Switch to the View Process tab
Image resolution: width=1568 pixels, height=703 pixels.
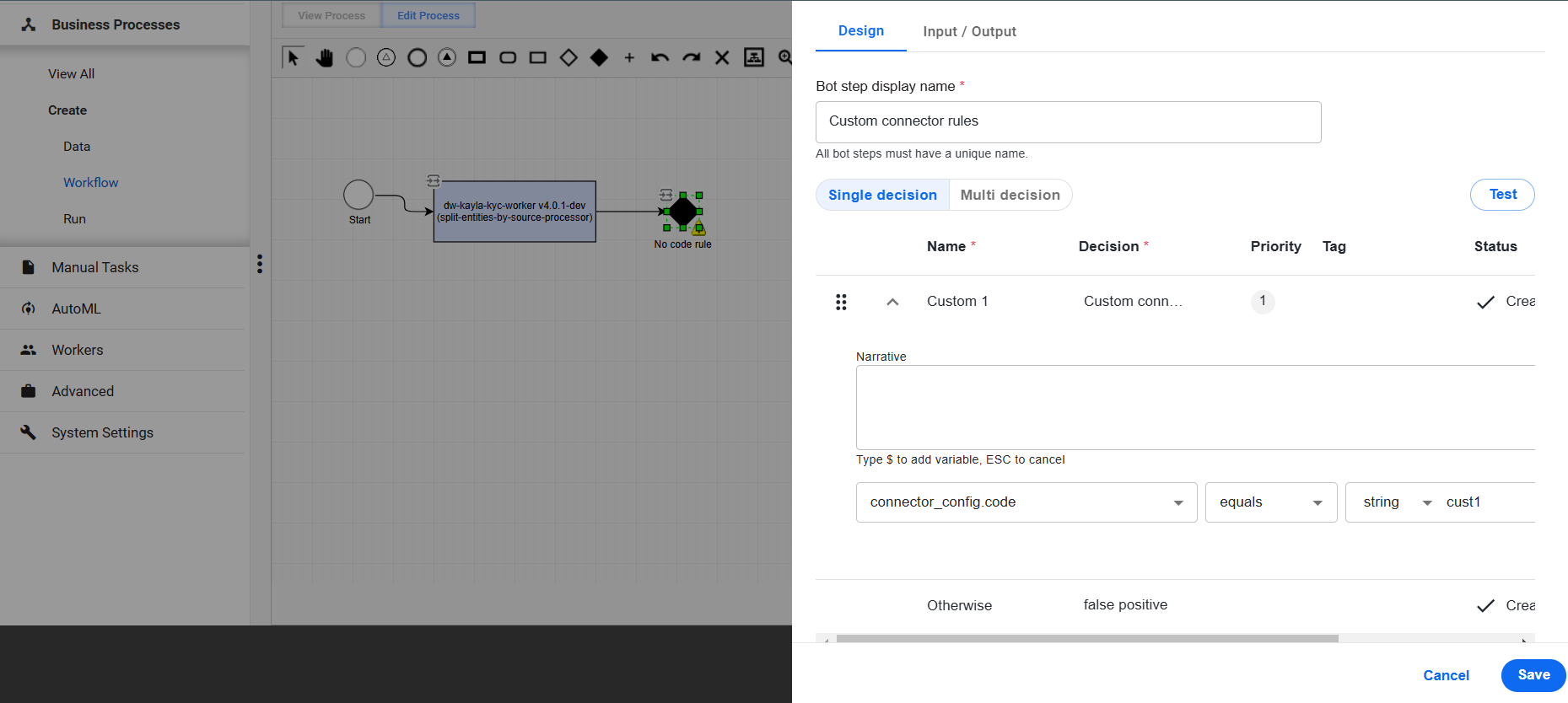pyautogui.click(x=331, y=15)
